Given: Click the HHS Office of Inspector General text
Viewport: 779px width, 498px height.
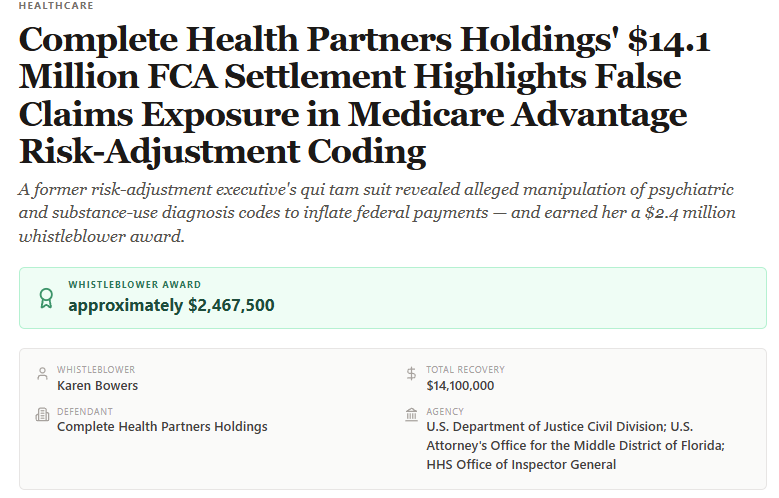Looking at the screenshot, I should [x=521, y=465].
